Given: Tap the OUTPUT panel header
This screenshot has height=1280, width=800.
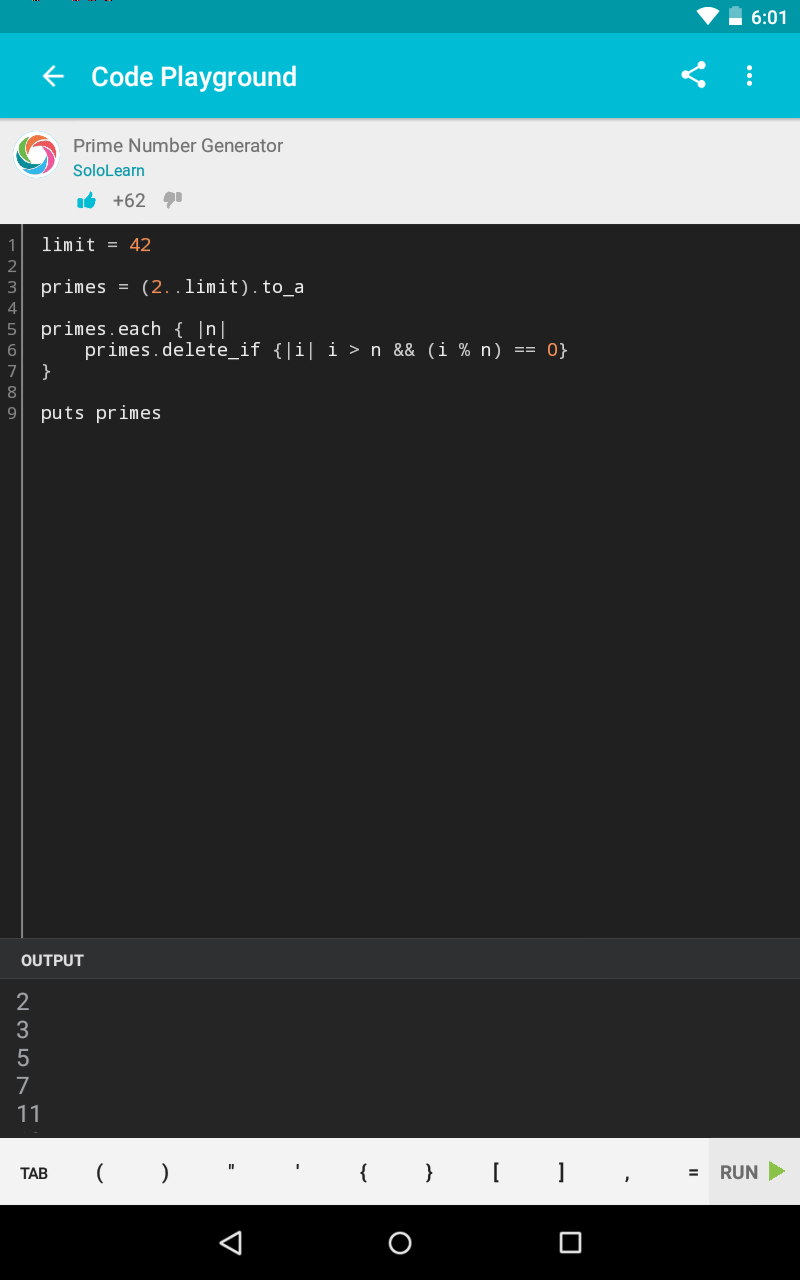Looking at the screenshot, I should 400,960.
